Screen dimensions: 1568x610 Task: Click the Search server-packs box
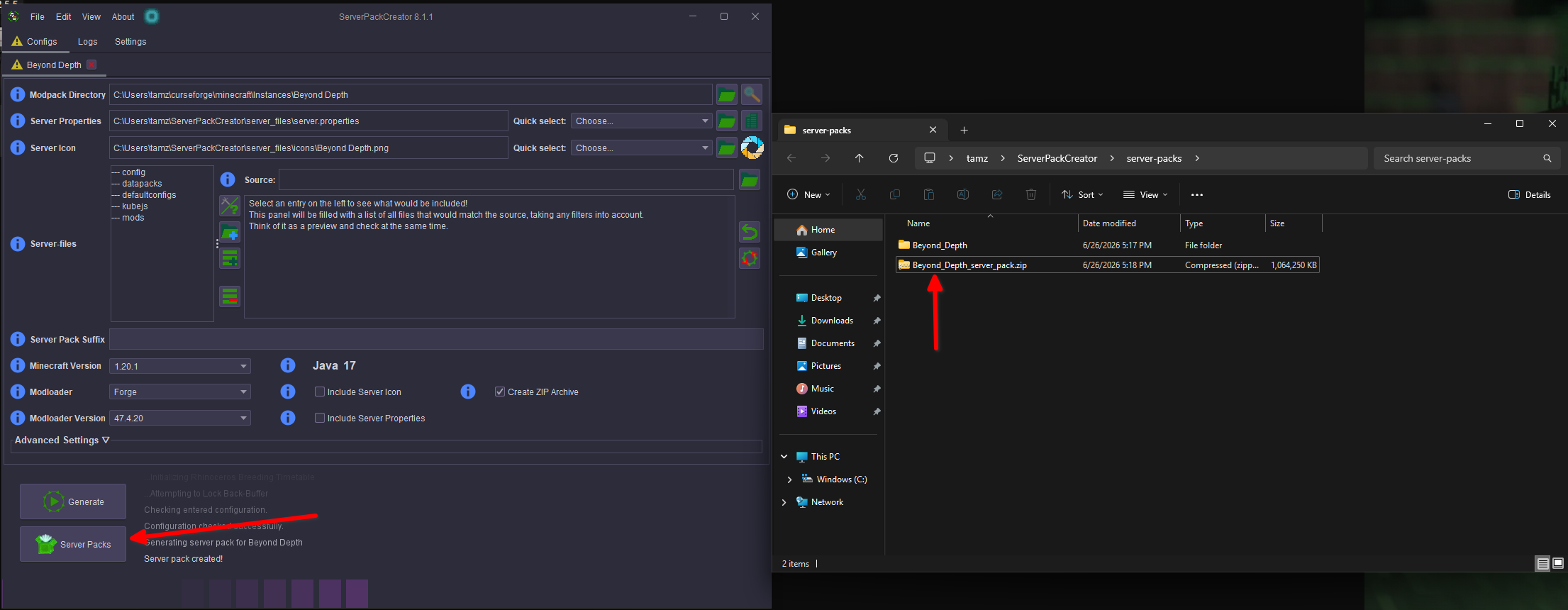tap(1467, 158)
